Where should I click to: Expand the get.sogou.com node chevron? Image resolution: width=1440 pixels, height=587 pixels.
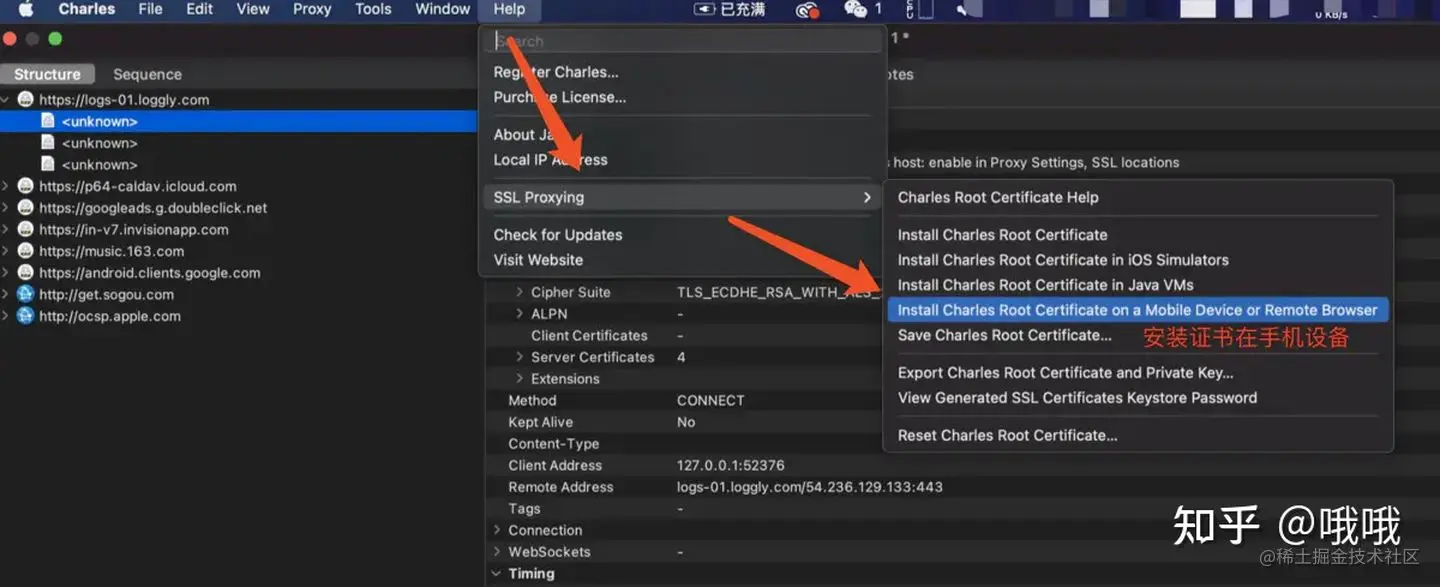point(6,295)
